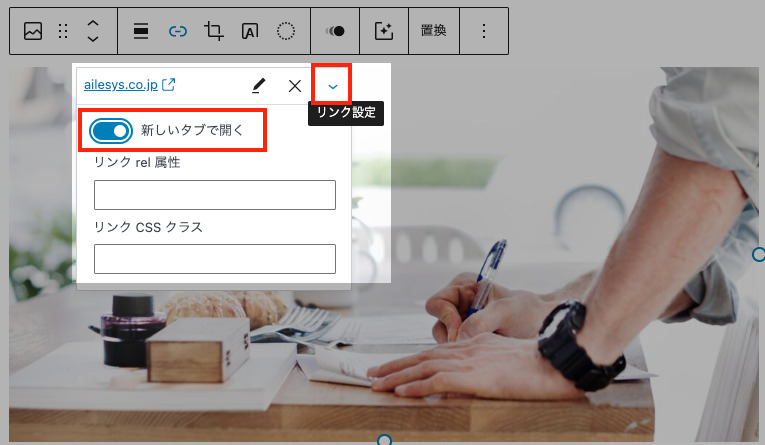The width and height of the screenshot is (765, 445).
Task: Move block down with the down arrow
Action: tap(93, 39)
